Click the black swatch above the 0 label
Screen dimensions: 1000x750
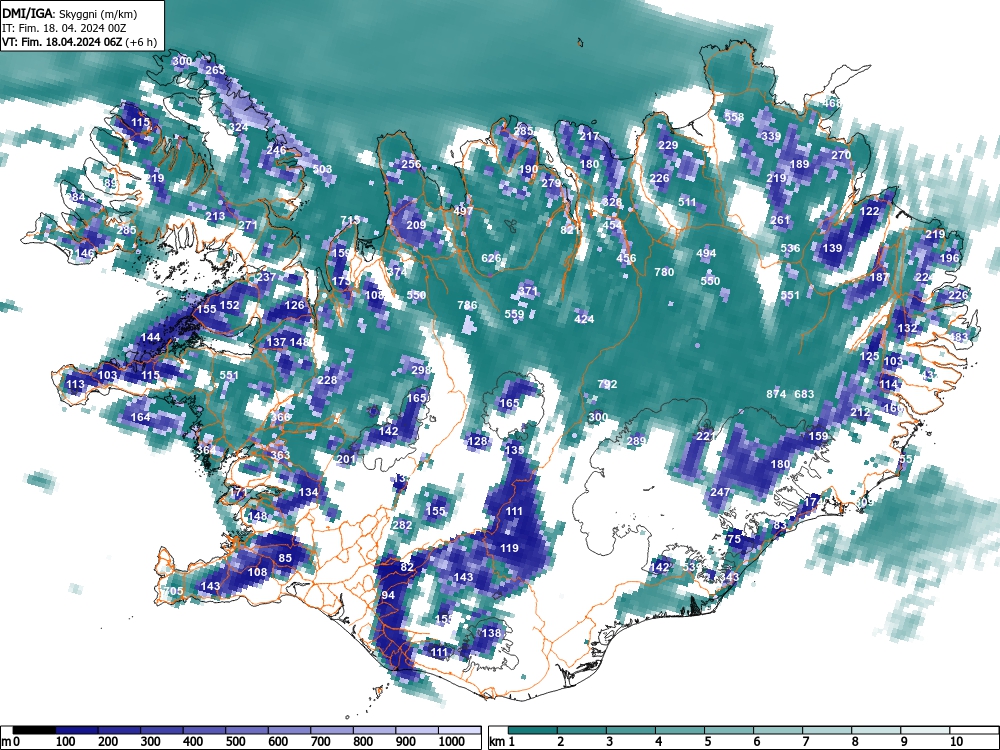point(34,730)
